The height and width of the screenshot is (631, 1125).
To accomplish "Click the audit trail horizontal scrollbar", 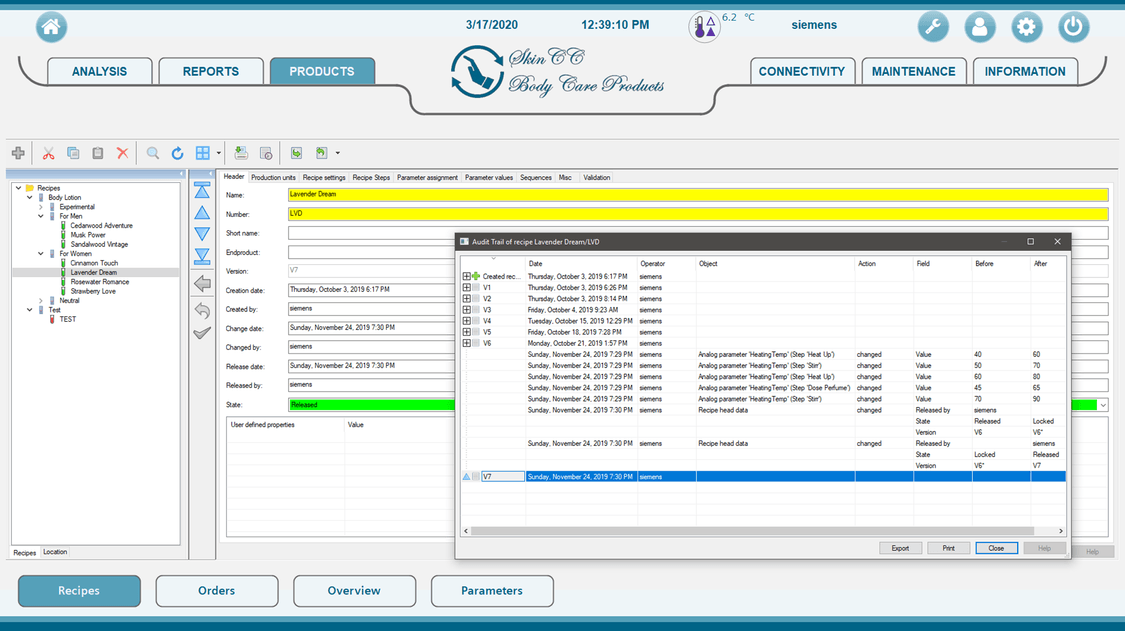I will (752, 531).
